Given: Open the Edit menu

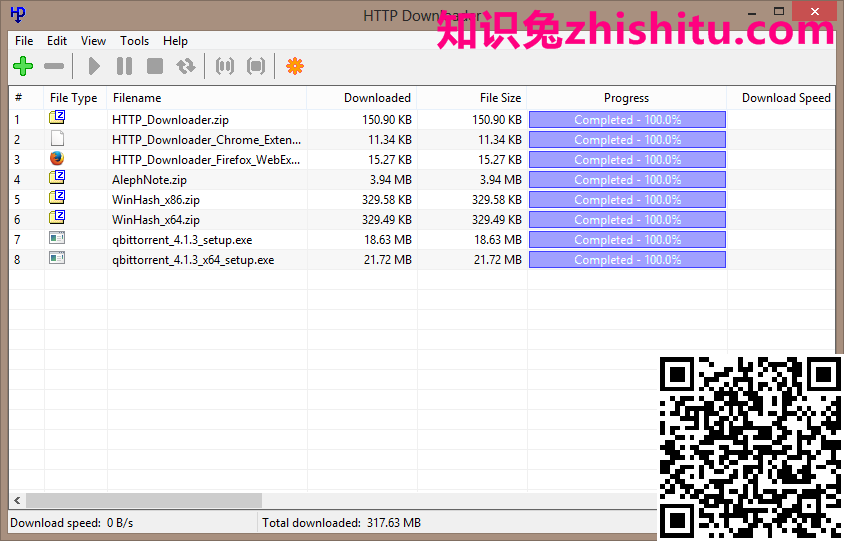Looking at the screenshot, I should click(x=57, y=41).
